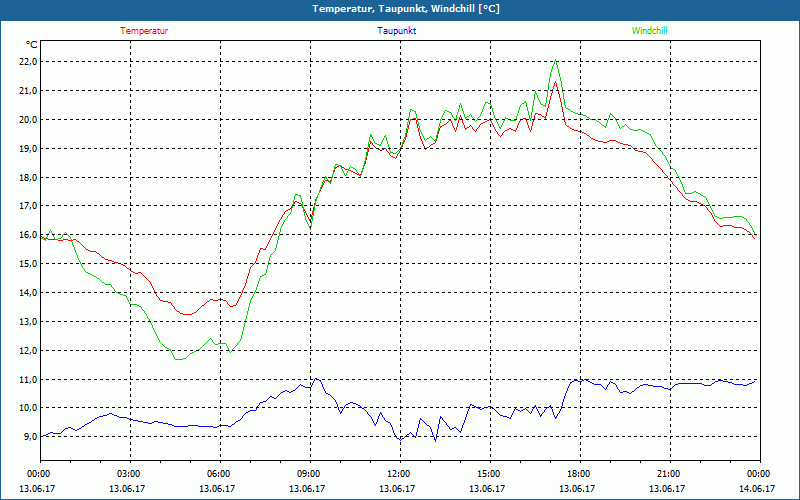Viewport: 800px width, 500px height.
Task: Click the 12:00 time axis label
Action: coord(399,474)
